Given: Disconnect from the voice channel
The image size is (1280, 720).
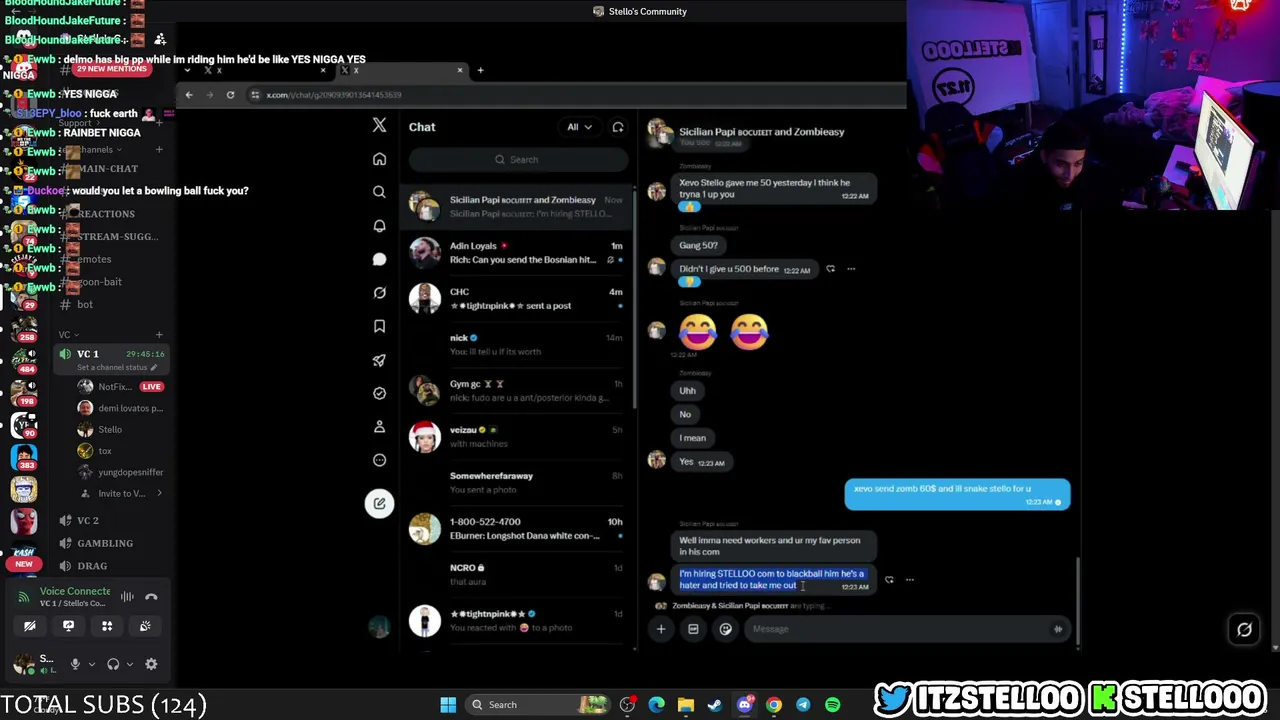Looking at the screenshot, I should (151, 597).
